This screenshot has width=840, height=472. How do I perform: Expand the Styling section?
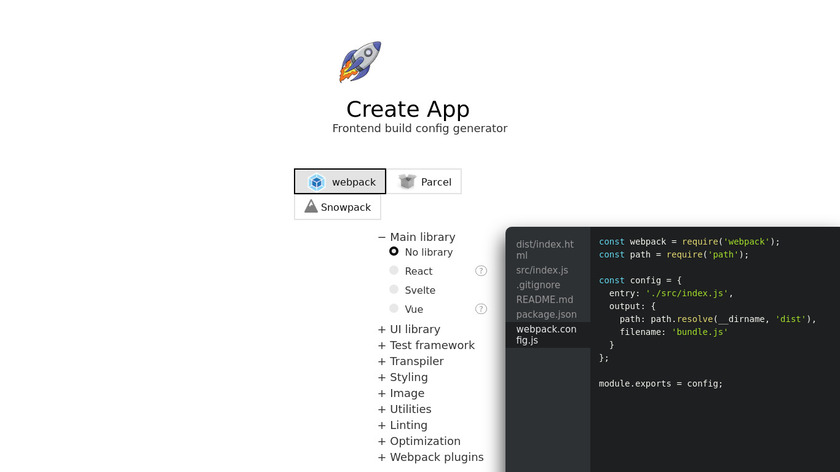coord(403,377)
